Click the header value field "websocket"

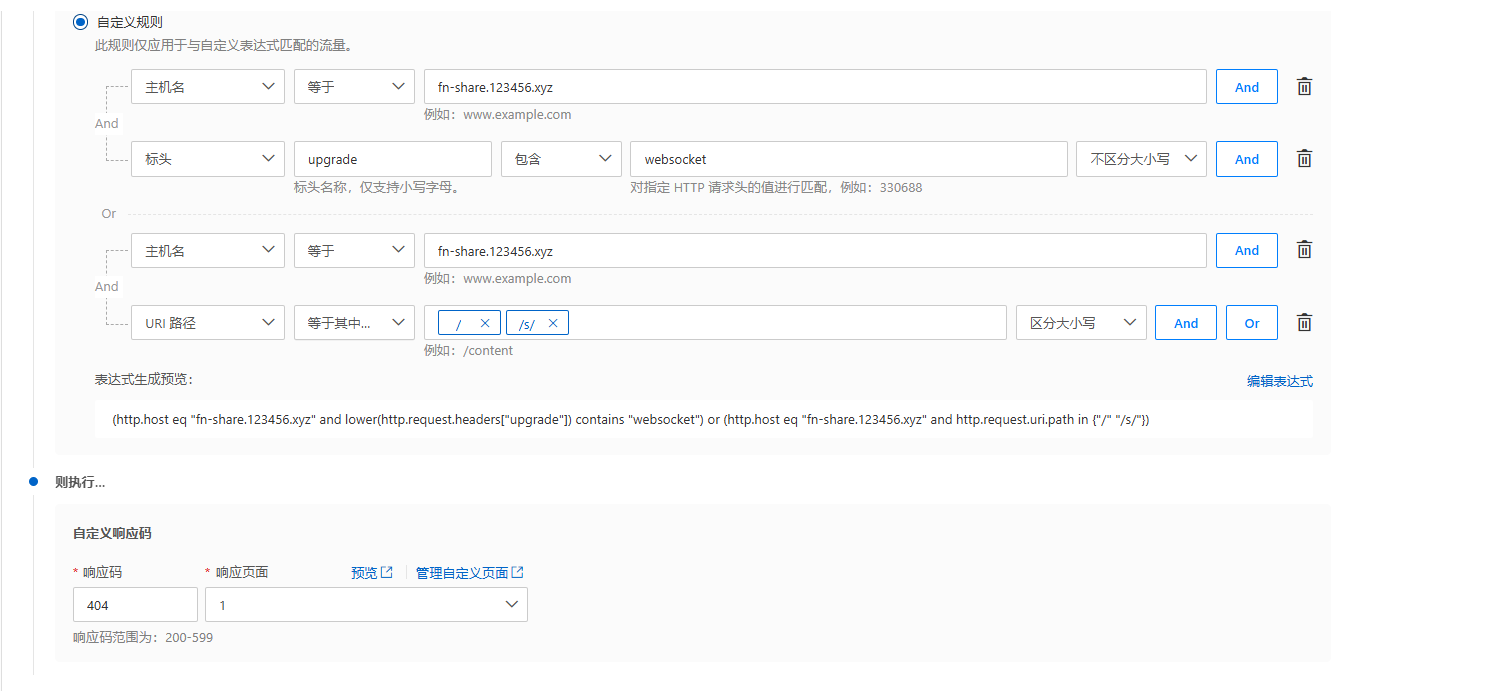pos(849,159)
